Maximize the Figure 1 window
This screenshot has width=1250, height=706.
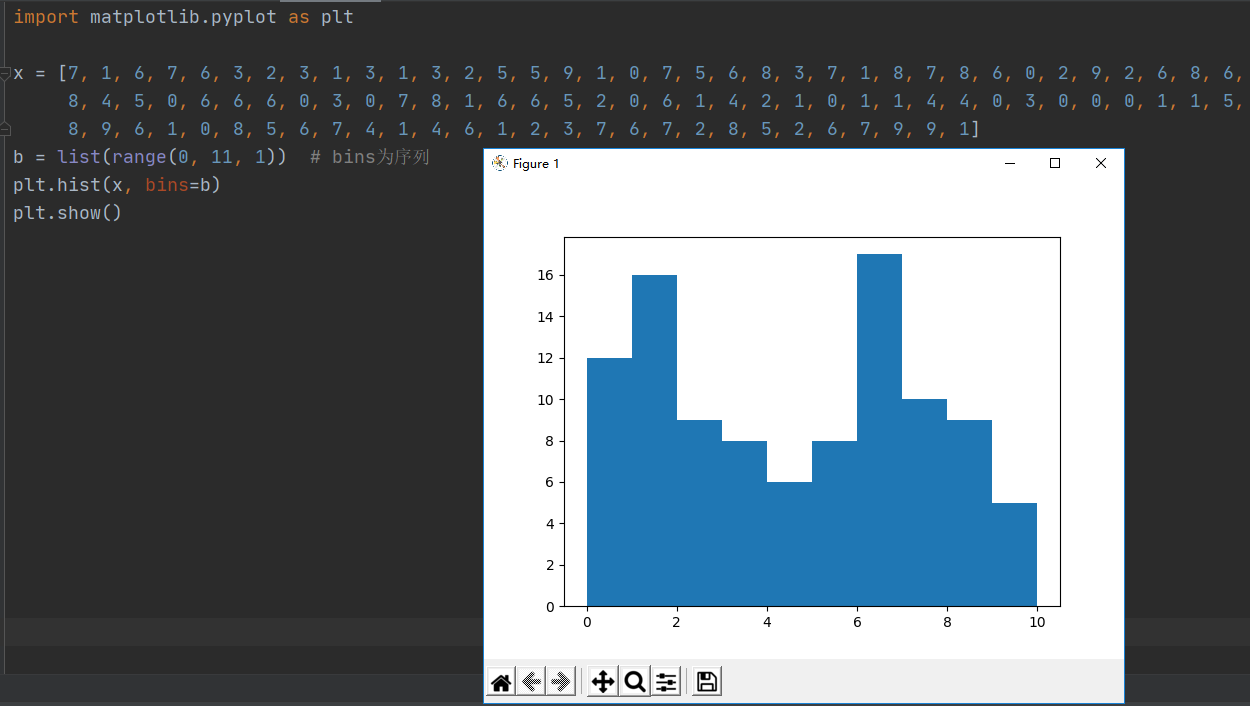(x=1055, y=163)
